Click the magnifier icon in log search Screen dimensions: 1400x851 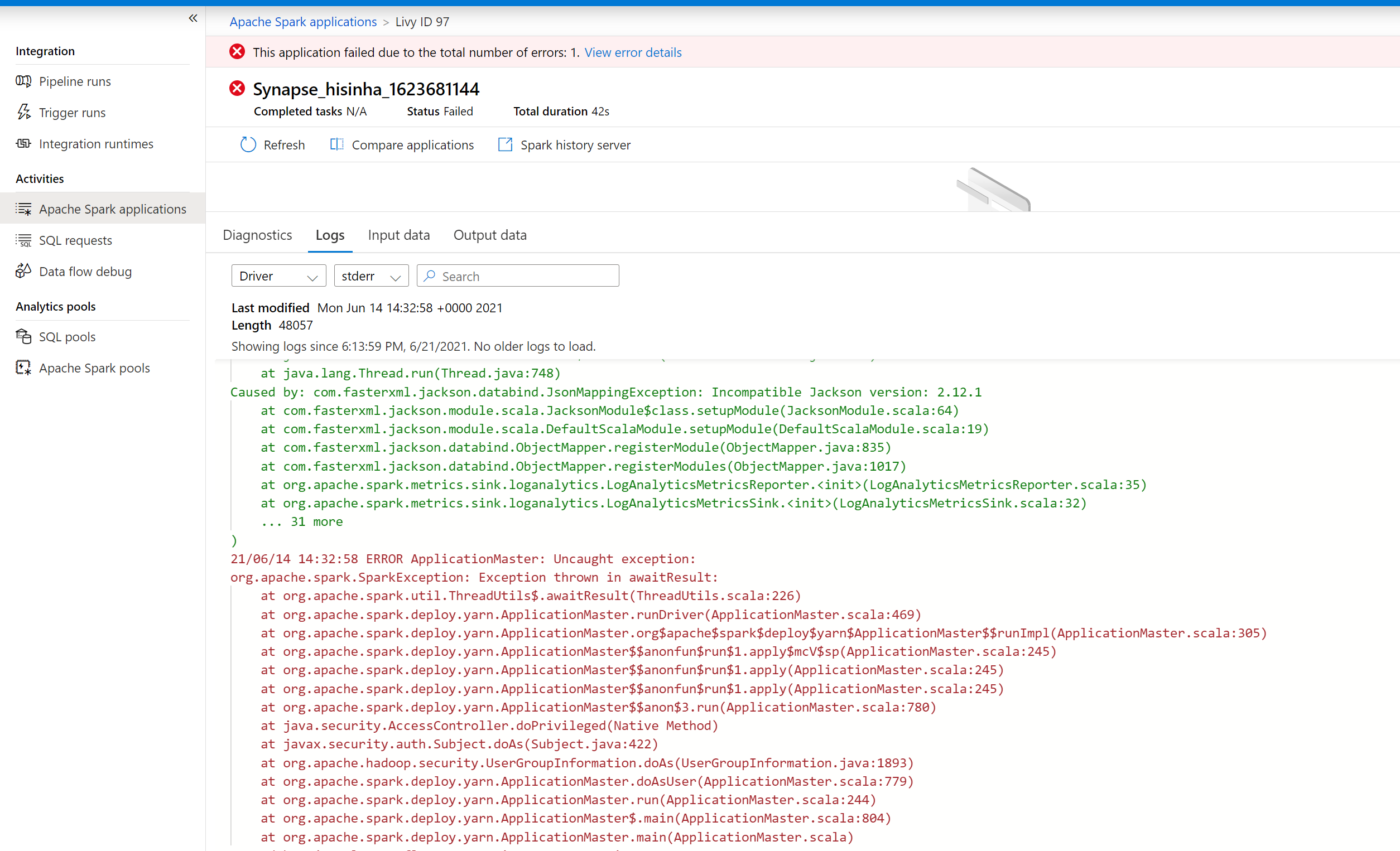point(430,275)
